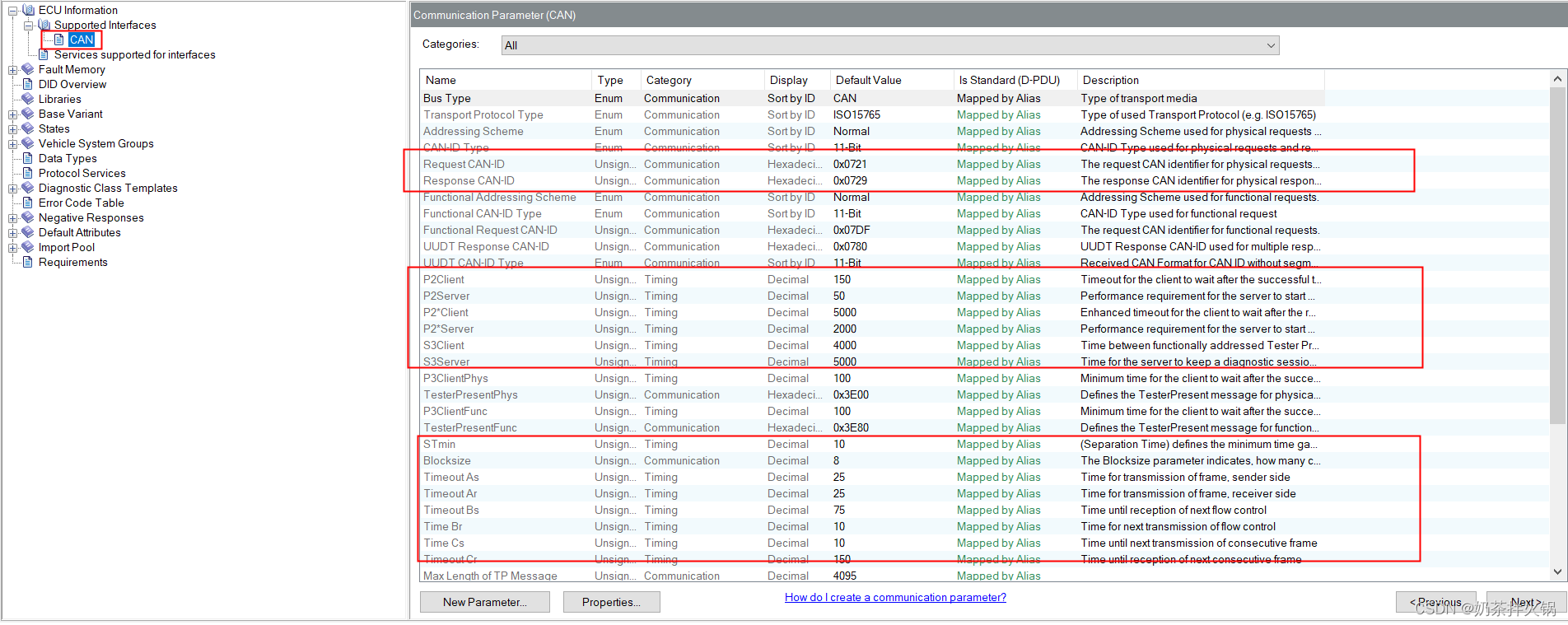Click the Properties... button
This screenshot has width=1568, height=625.
(x=611, y=602)
